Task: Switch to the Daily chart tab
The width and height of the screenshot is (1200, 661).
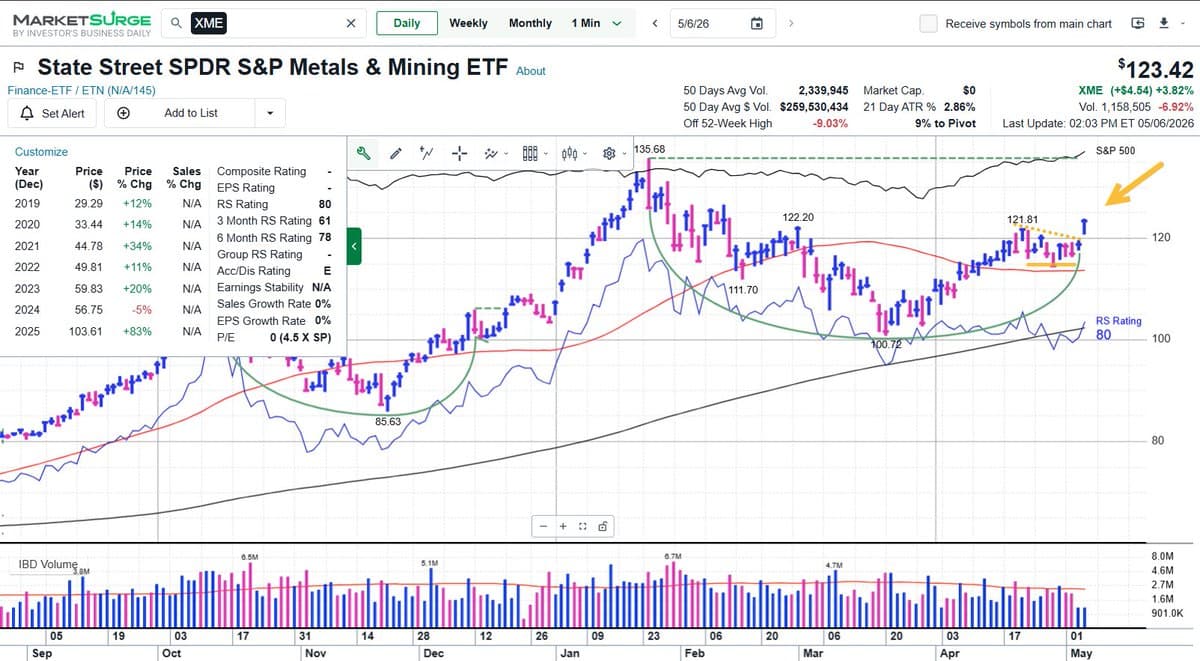Action: pyautogui.click(x=407, y=23)
